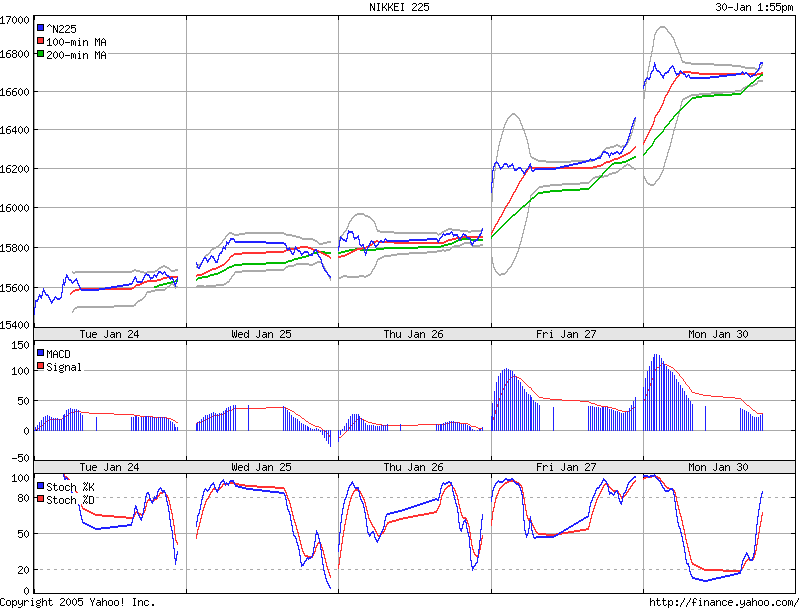800x608 pixels.
Task: Click the green 200-min MA legend swatch
Action: (x=41, y=54)
